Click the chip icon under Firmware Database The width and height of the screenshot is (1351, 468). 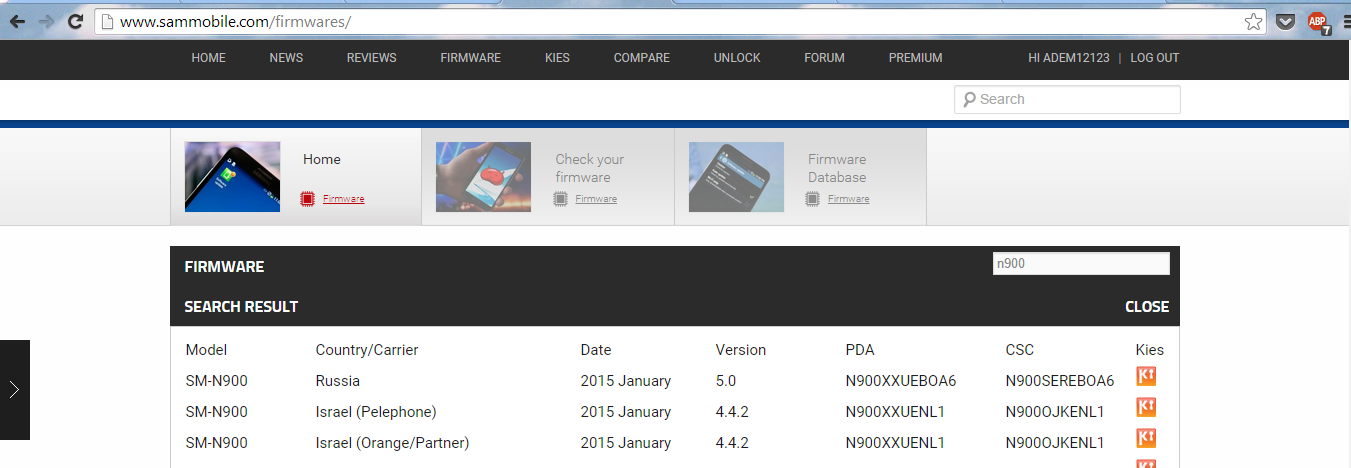[813, 199]
